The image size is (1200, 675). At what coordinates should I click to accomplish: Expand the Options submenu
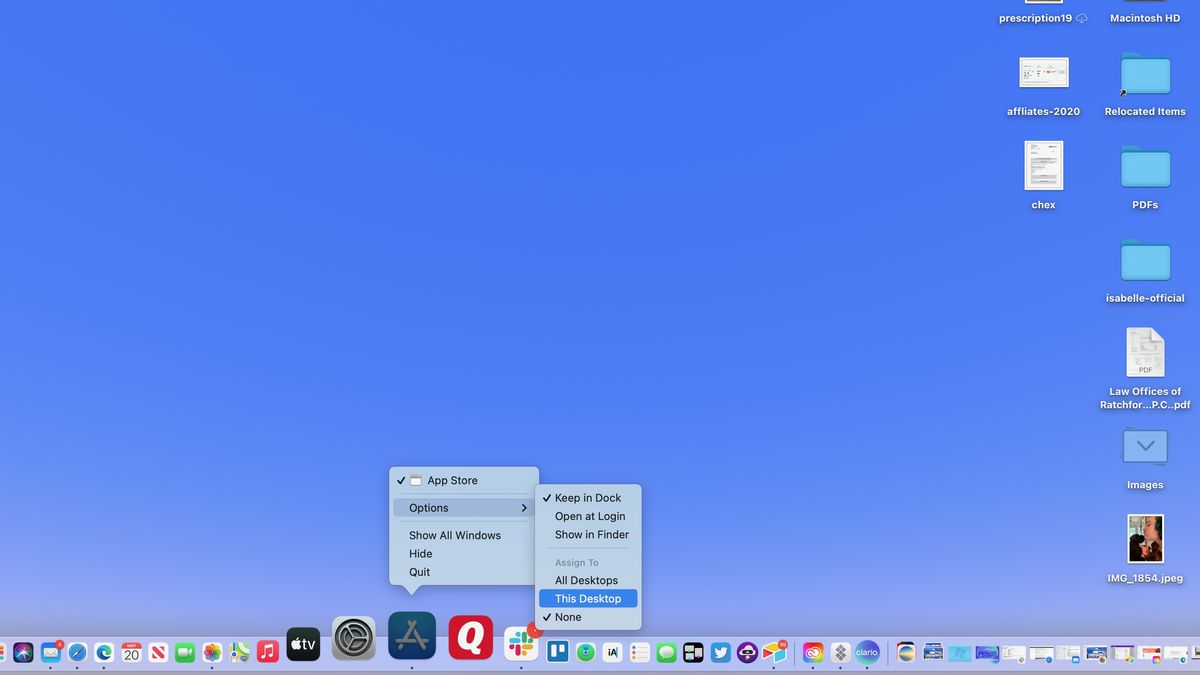428,507
